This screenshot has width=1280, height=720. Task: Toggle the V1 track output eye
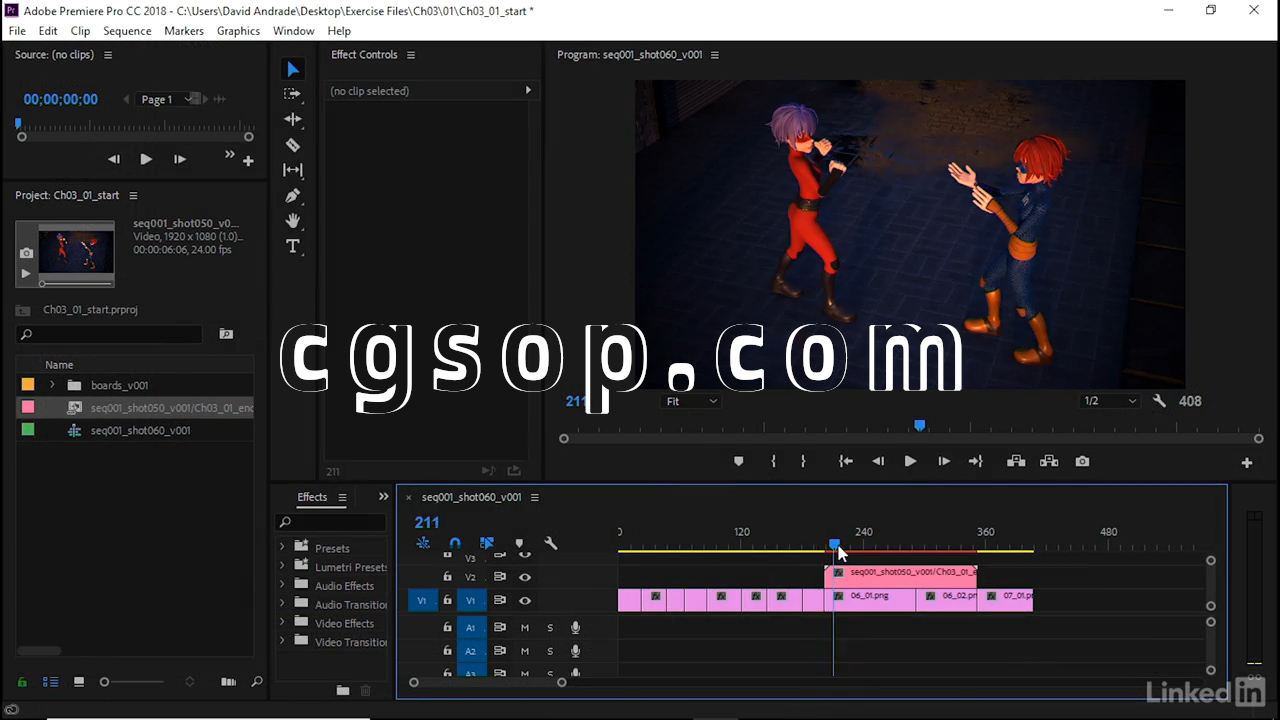coord(524,601)
